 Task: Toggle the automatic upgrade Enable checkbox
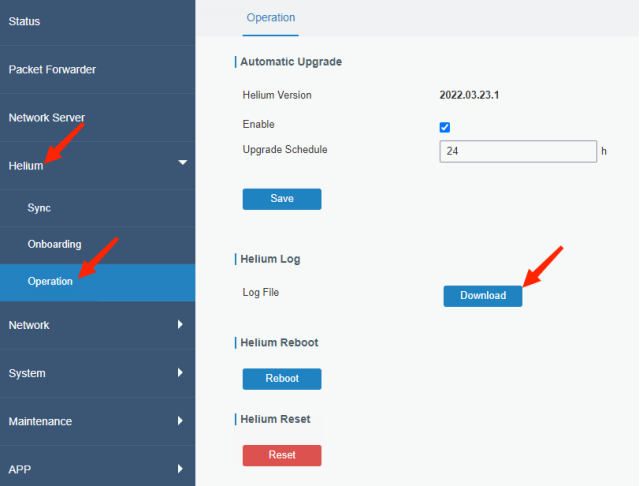(x=445, y=127)
